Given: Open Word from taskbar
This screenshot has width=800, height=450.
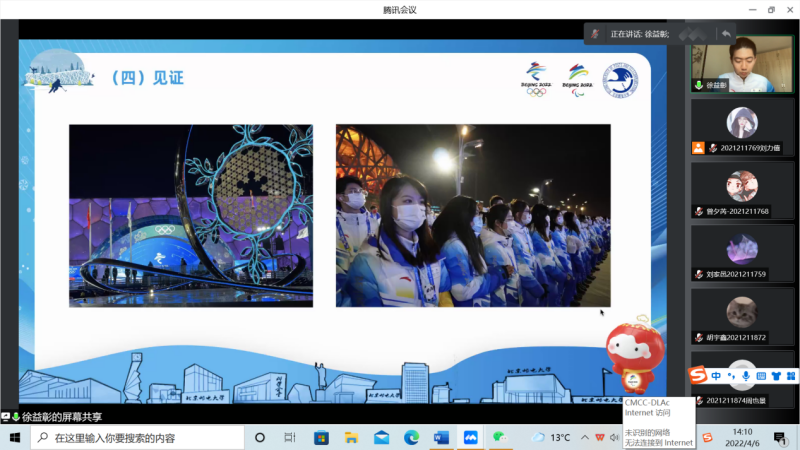Looking at the screenshot, I should click(x=441, y=438).
